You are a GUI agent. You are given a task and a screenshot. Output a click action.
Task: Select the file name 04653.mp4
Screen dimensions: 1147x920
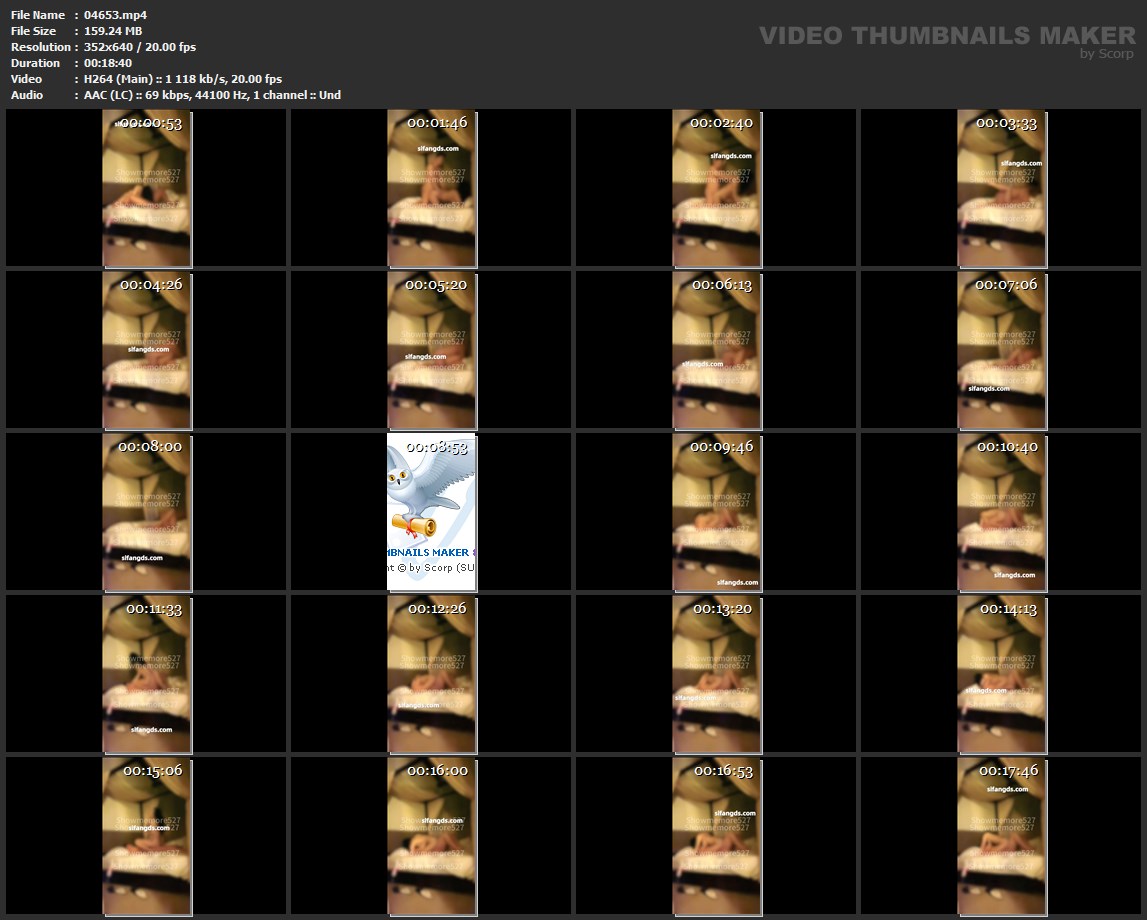point(115,15)
